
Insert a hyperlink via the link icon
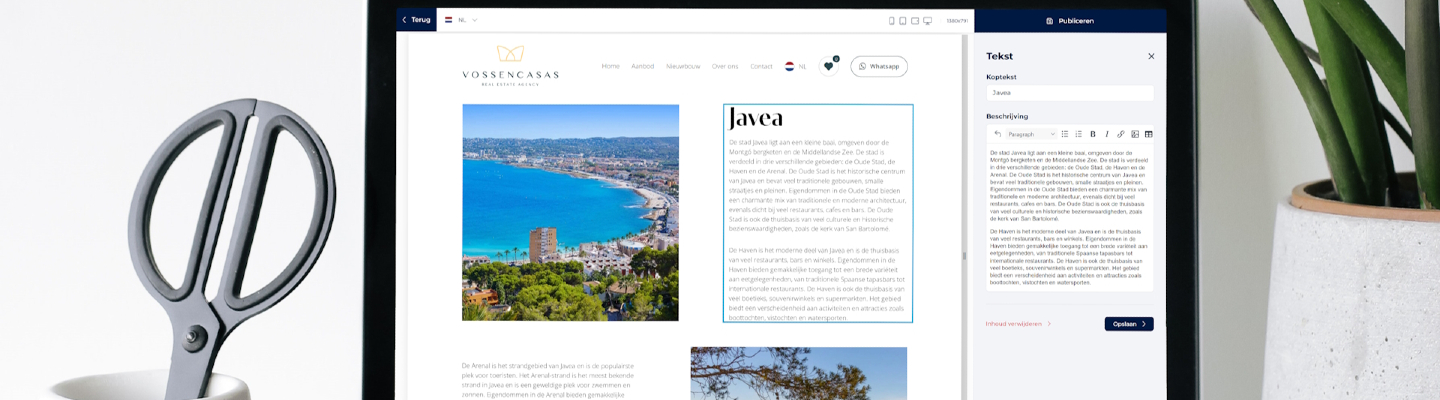click(1120, 134)
